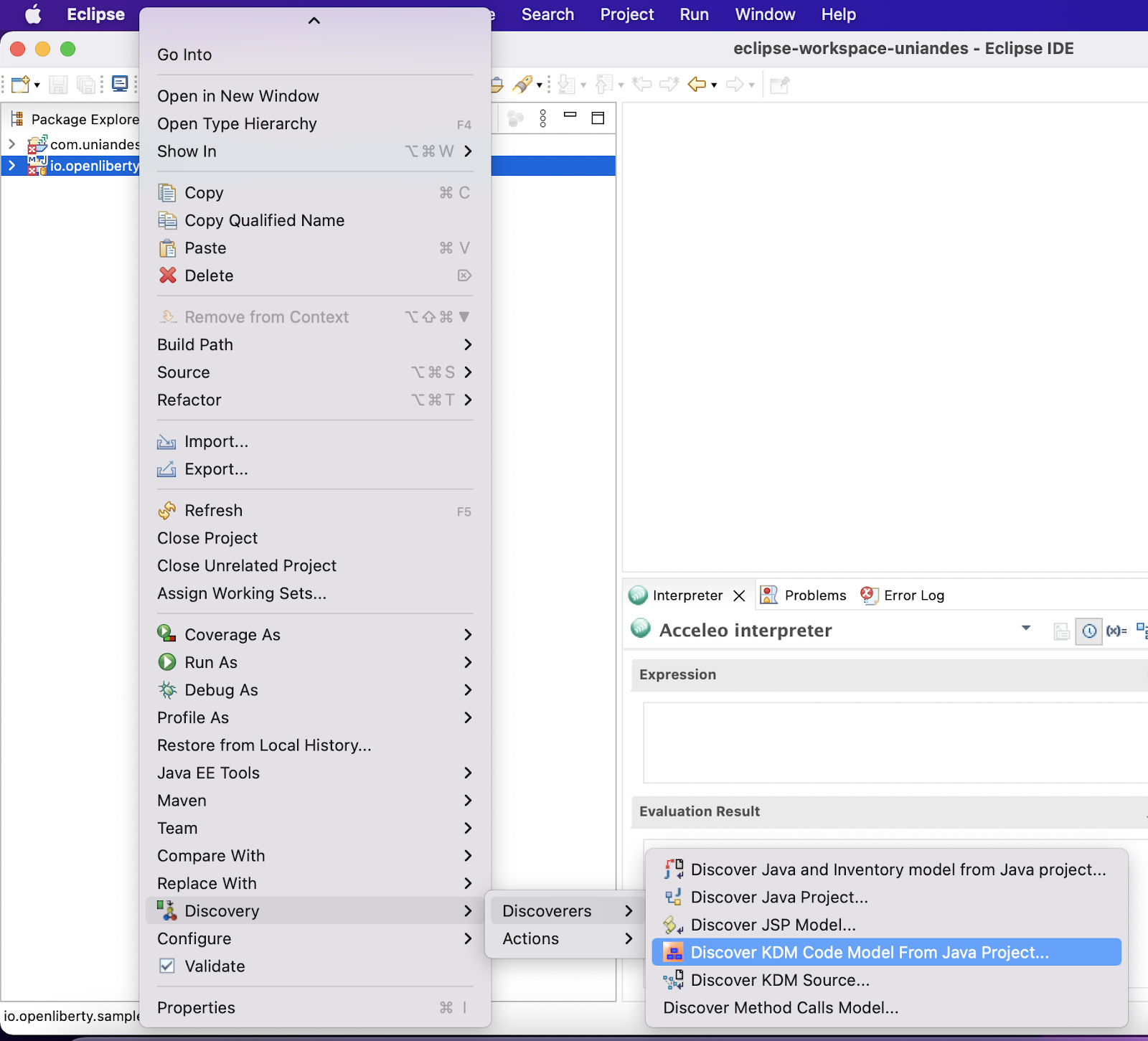The height and width of the screenshot is (1041, 1148).
Task: Click the greyed link-with-editor icon in Interpreter
Action: pos(1062,631)
